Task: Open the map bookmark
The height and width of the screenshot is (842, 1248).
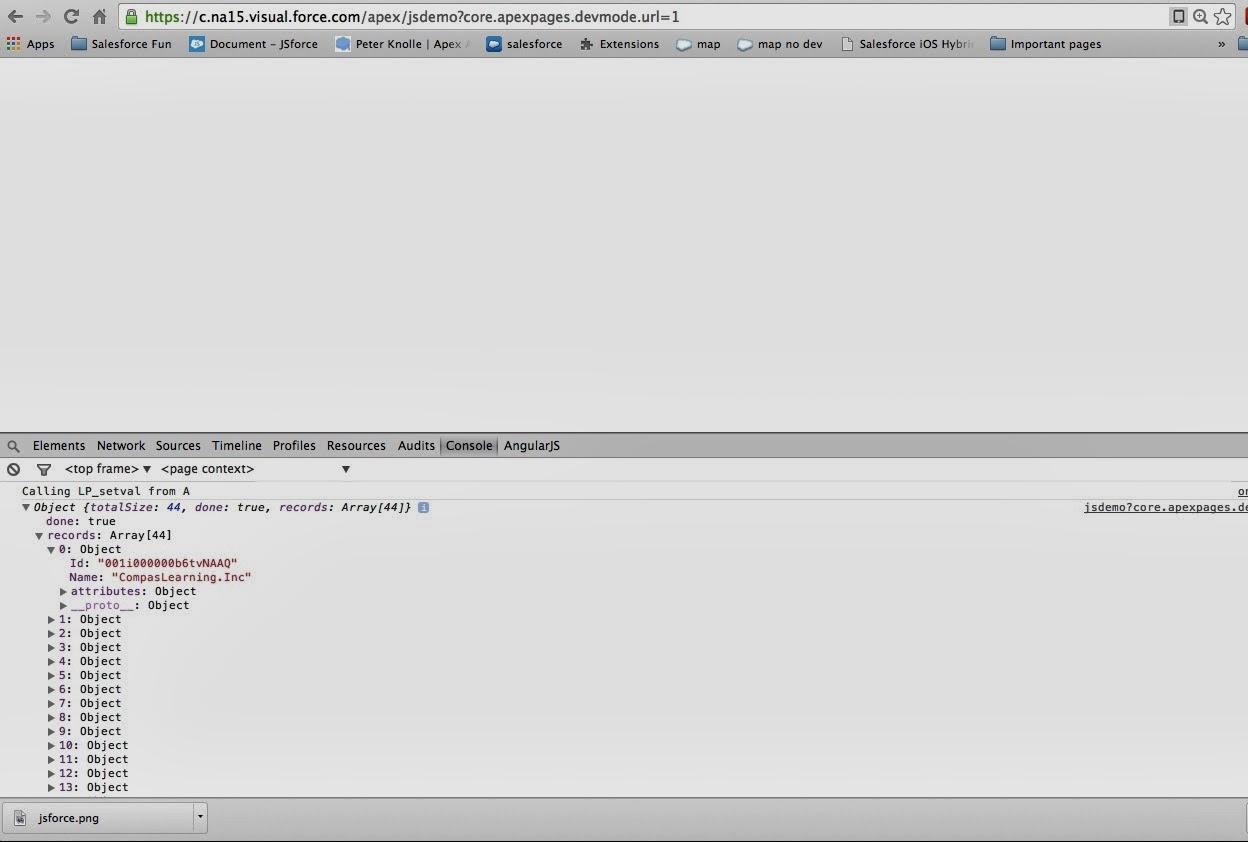Action: click(x=698, y=44)
